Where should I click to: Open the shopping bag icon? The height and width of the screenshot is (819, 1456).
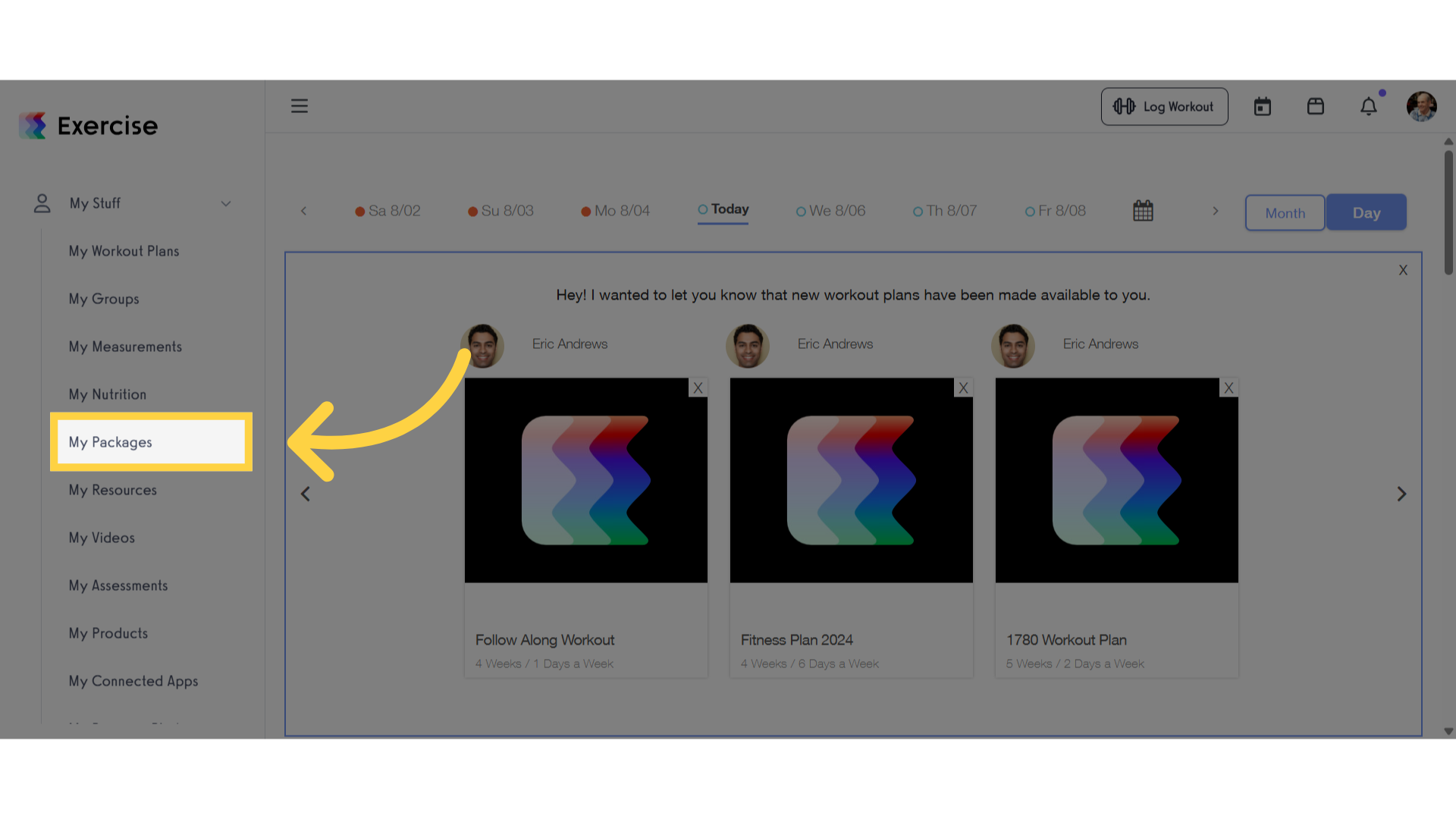[1316, 107]
